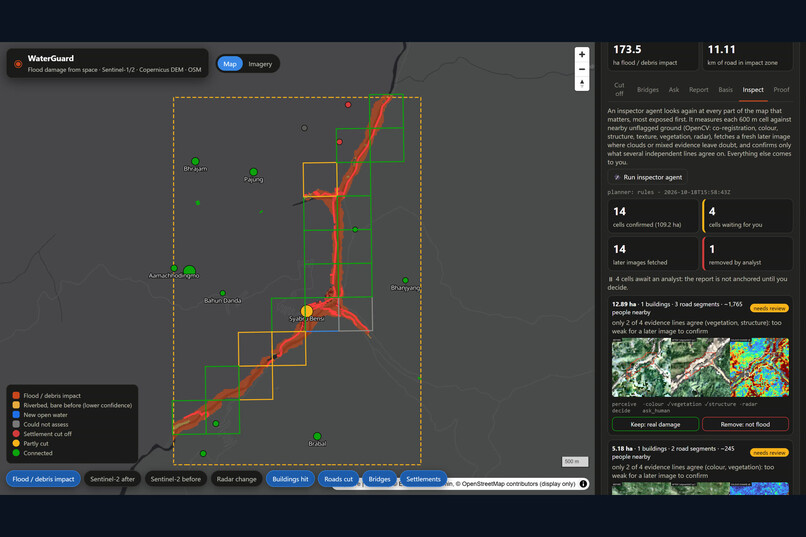Click Riverbed bare before legend swatch

click(16, 405)
